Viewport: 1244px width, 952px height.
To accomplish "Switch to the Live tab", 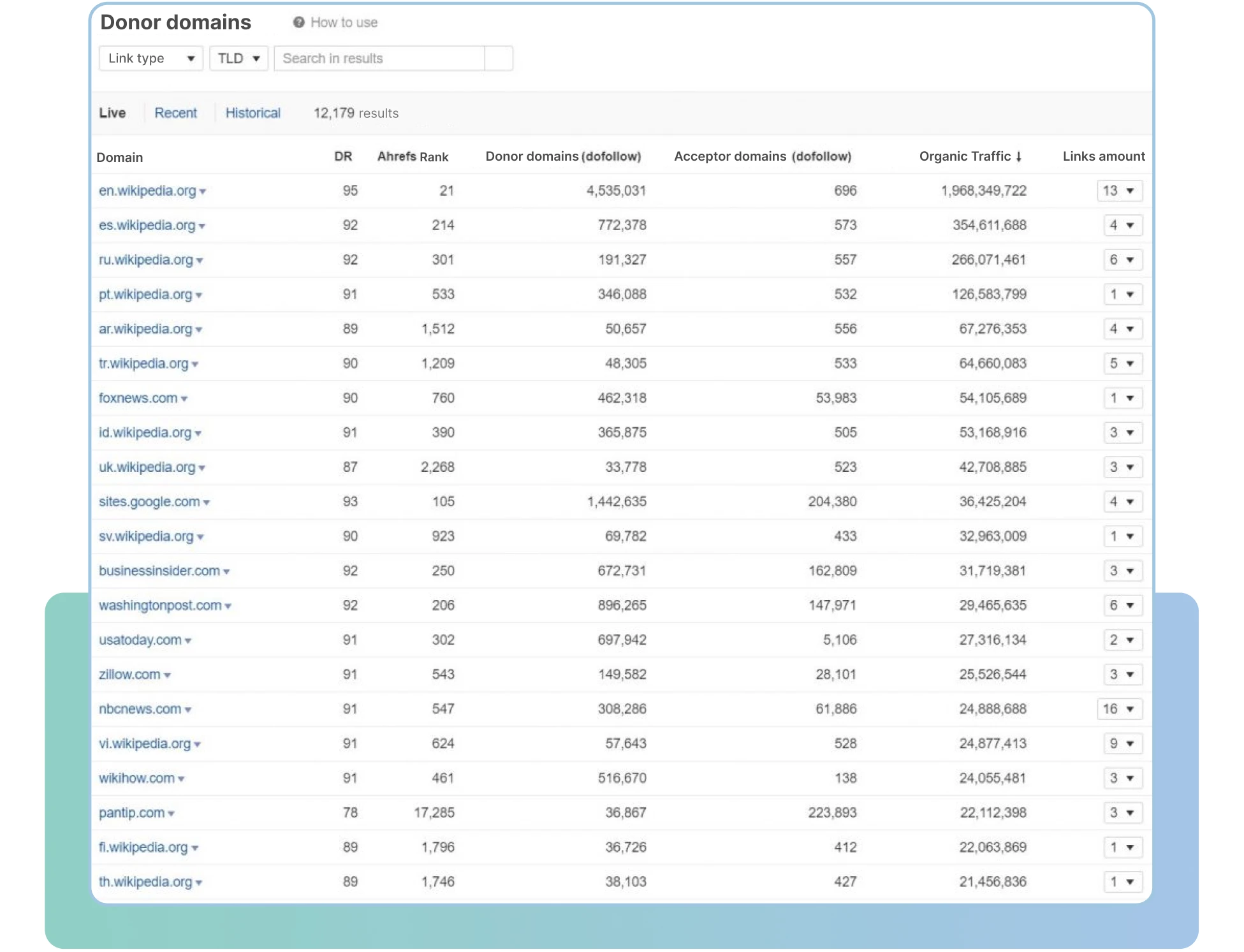I will tap(112, 113).
